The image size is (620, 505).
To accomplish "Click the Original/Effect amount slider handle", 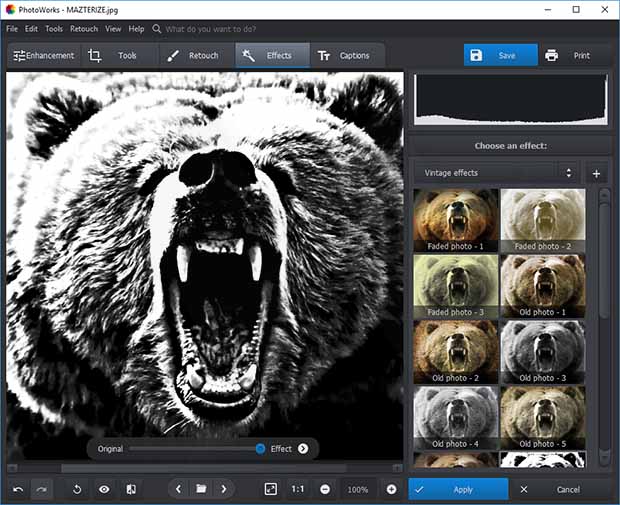I will click(x=260, y=448).
